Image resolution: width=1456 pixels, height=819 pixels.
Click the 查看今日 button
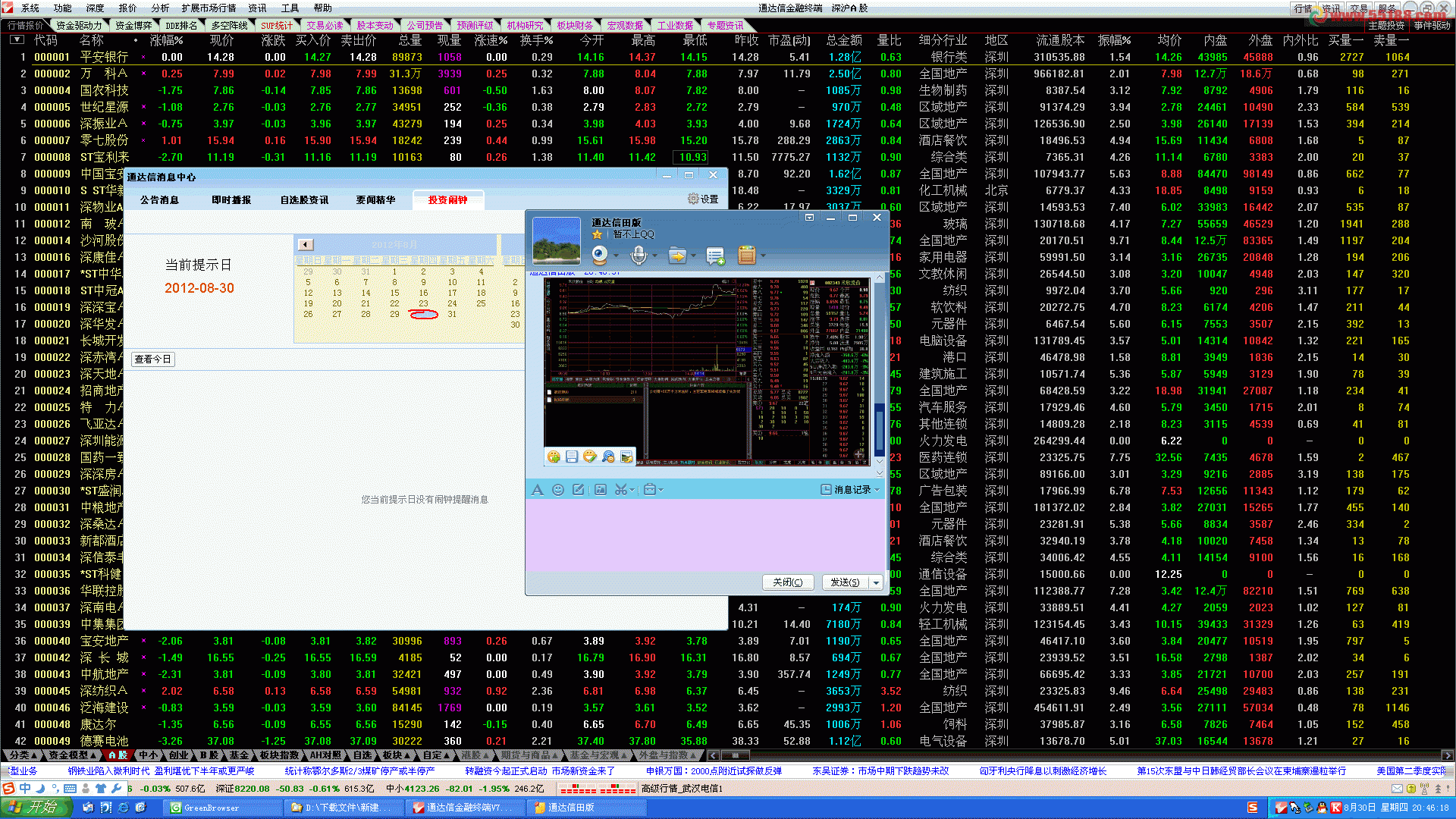tap(153, 359)
